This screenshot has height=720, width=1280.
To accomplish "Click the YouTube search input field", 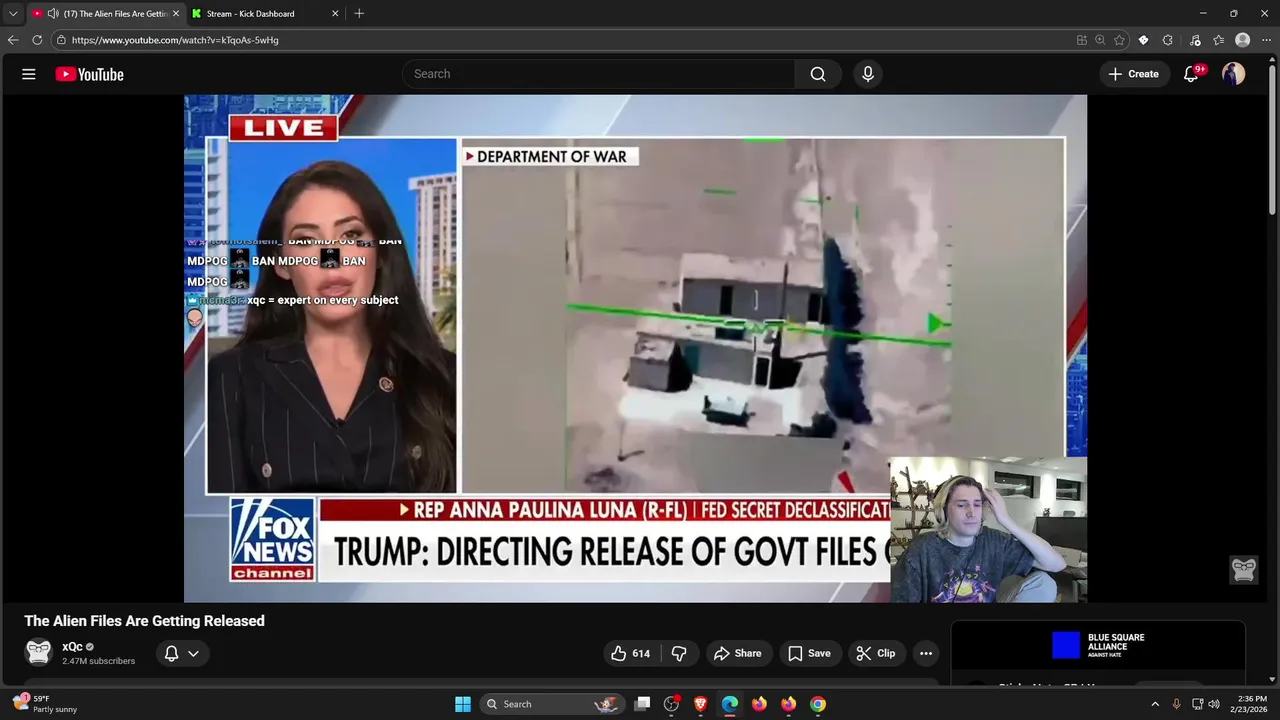I will coord(600,74).
